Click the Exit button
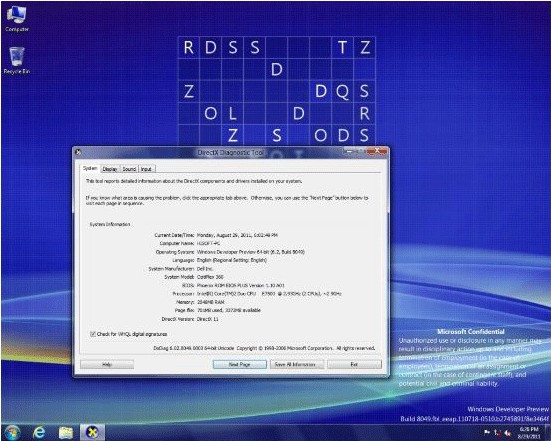Screen dimensions: 551x441 pyautogui.click(x=354, y=364)
